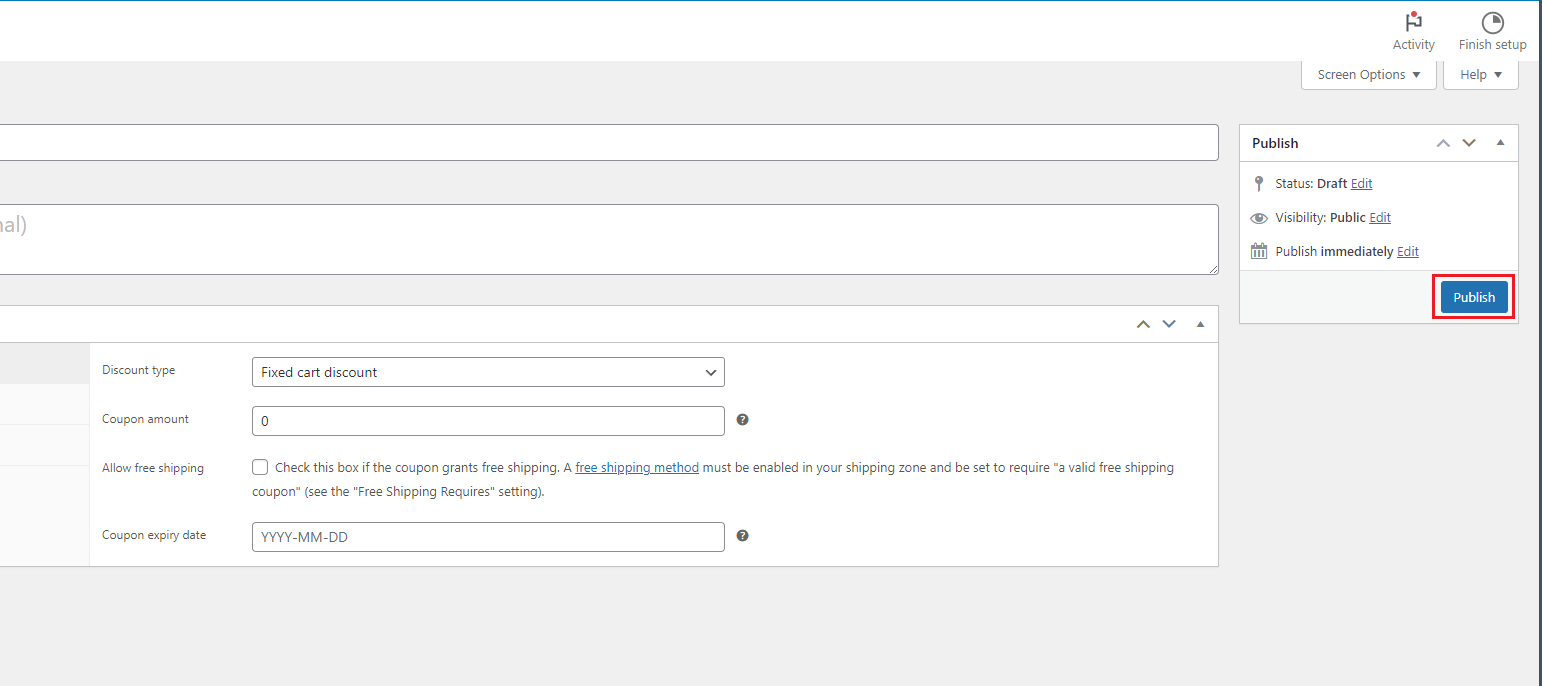Click help icon beside Coupon expiry date
The width and height of the screenshot is (1542, 686).
click(x=742, y=536)
